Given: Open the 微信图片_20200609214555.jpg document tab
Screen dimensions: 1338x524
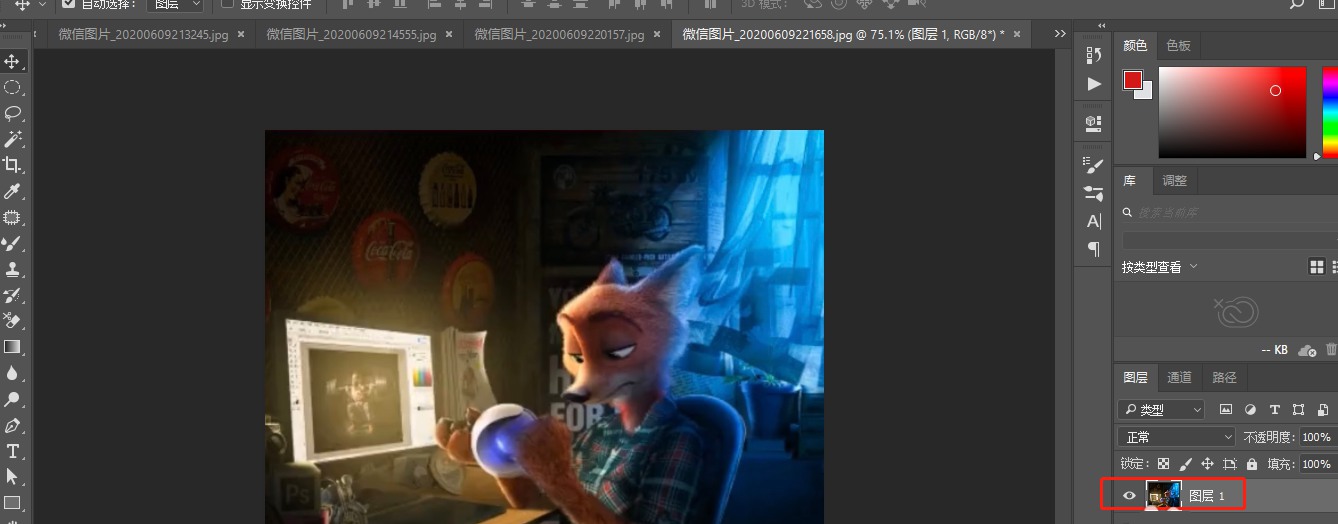Looking at the screenshot, I should click(351, 34).
